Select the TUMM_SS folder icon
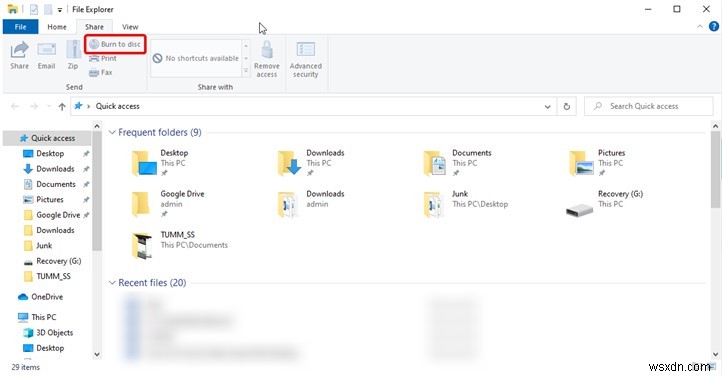The image size is (722, 377). tap(142, 245)
